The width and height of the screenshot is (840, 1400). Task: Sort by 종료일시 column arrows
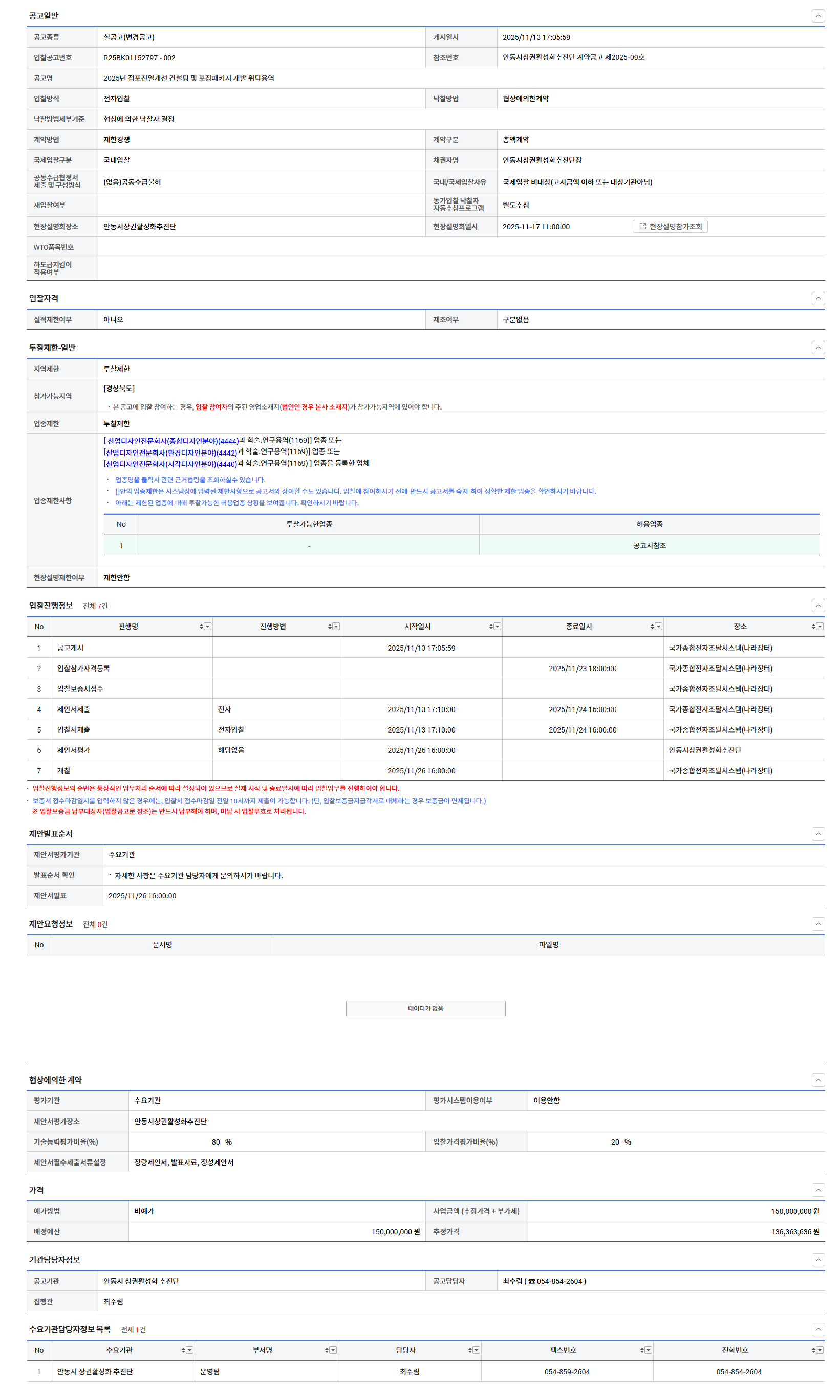(652, 627)
